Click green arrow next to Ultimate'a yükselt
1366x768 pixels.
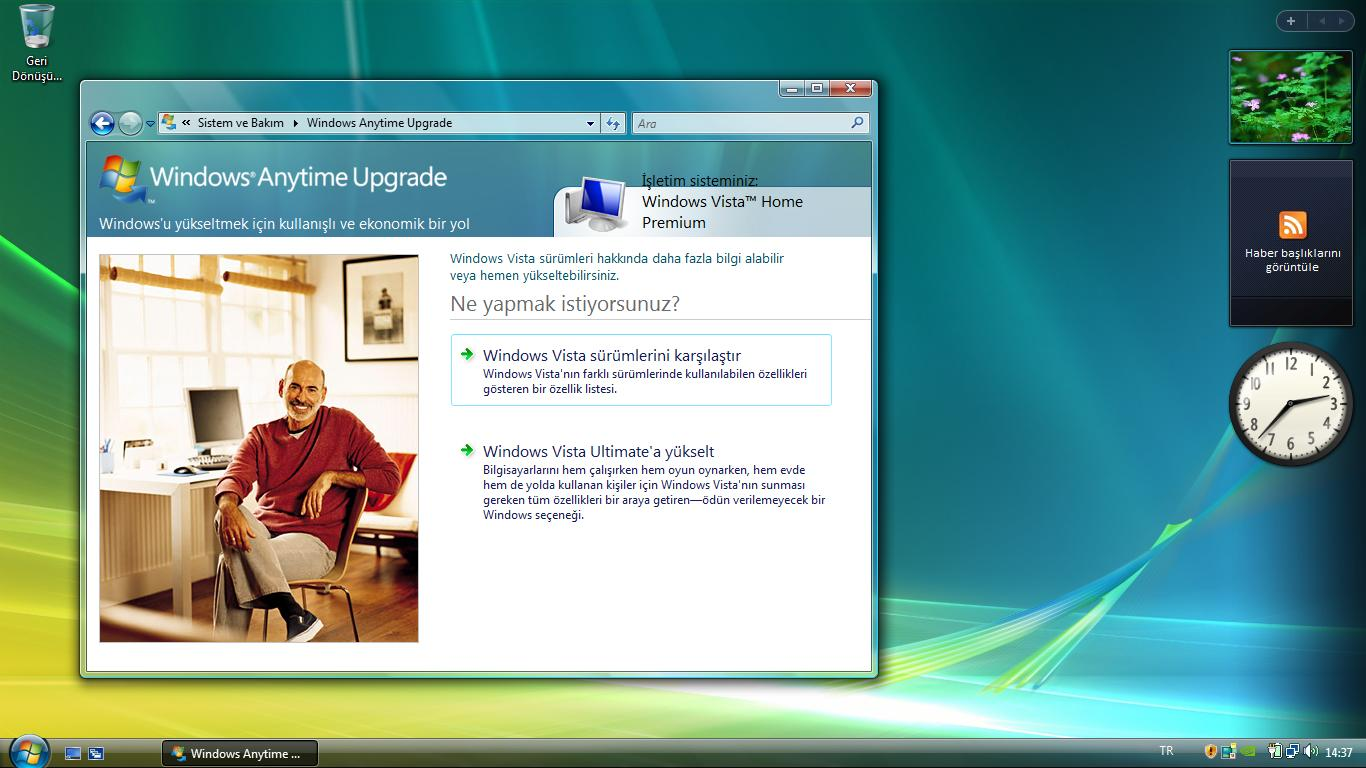[467, 450]
